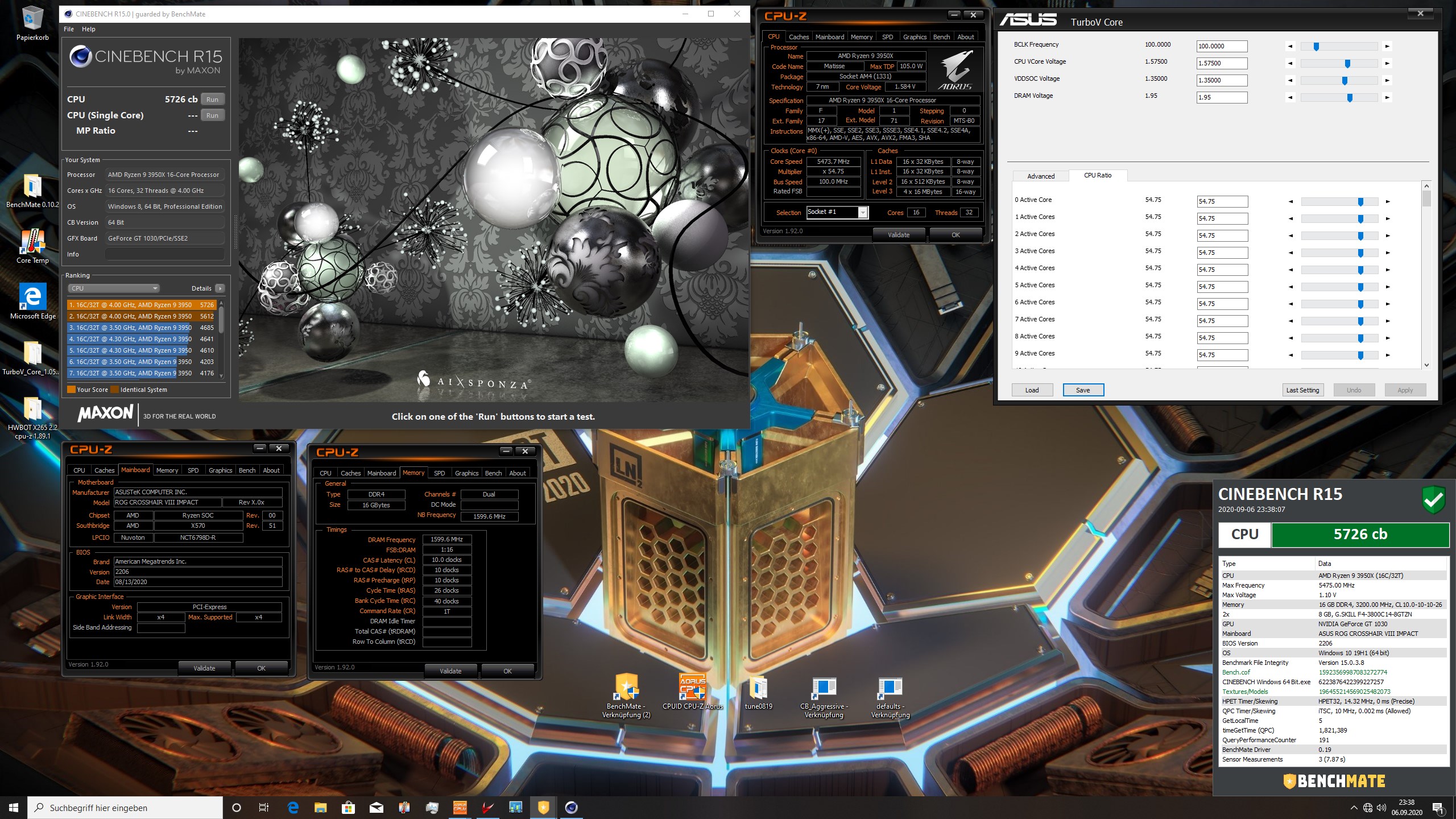Open CPU ranking dropdown in Cinebench
Viewport: 1456px width, 819px height.
114,288
